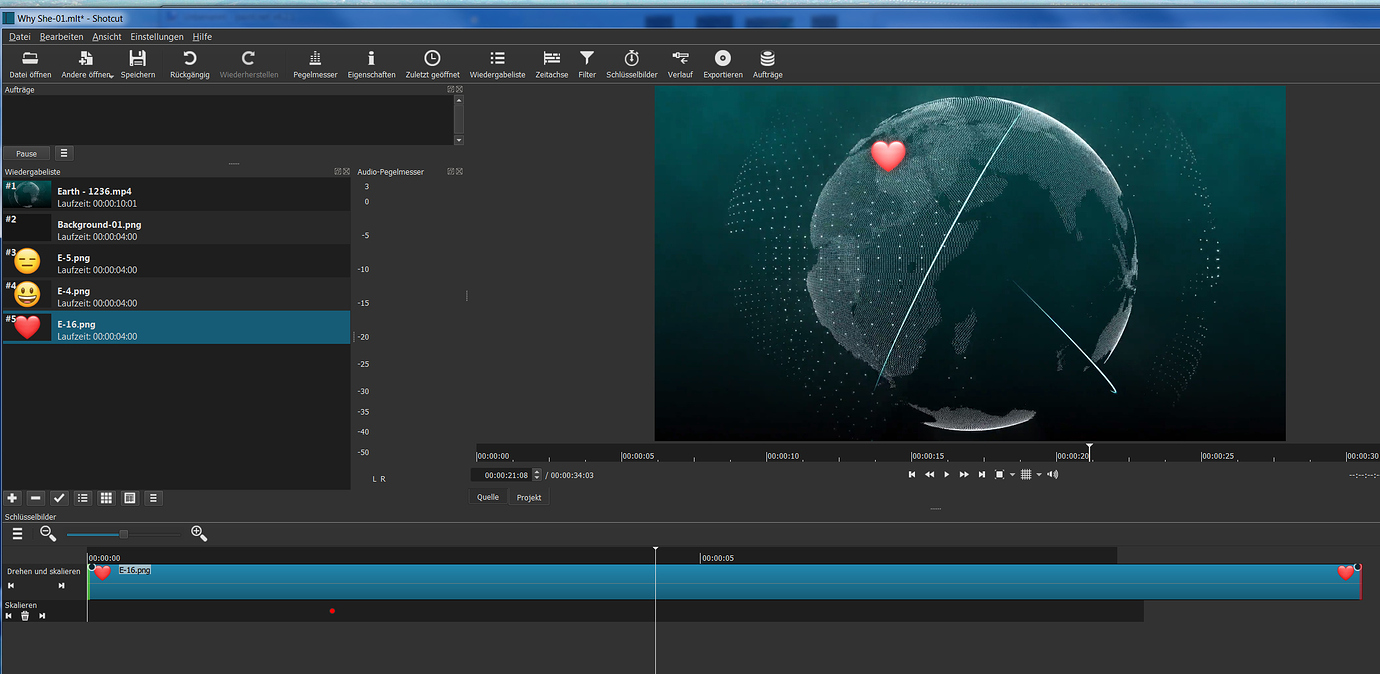The image size is (1380, 674).
Task: Switch to the Projekt tab
Action: pos(529,497)
